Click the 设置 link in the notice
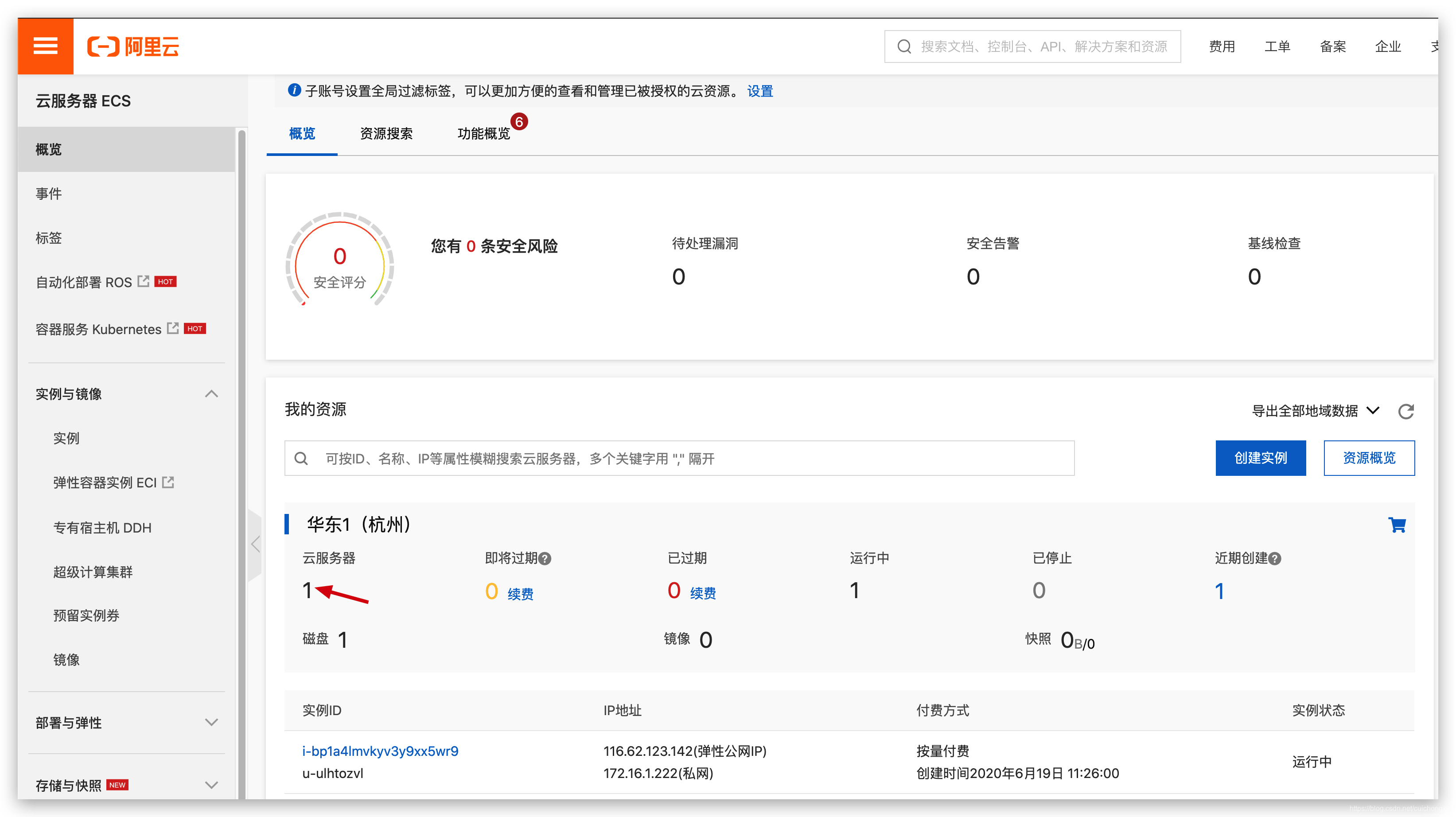The image size is (1456, 817). [759, 91]
